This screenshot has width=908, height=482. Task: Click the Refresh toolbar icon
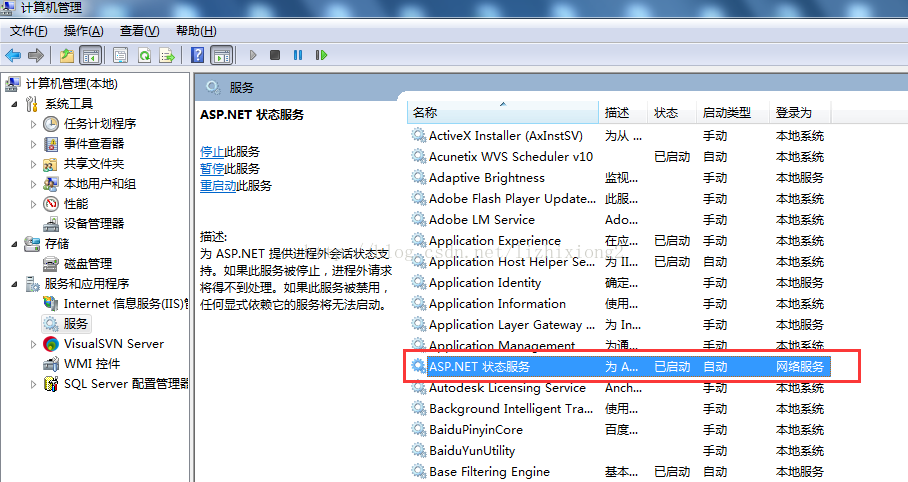144,55
